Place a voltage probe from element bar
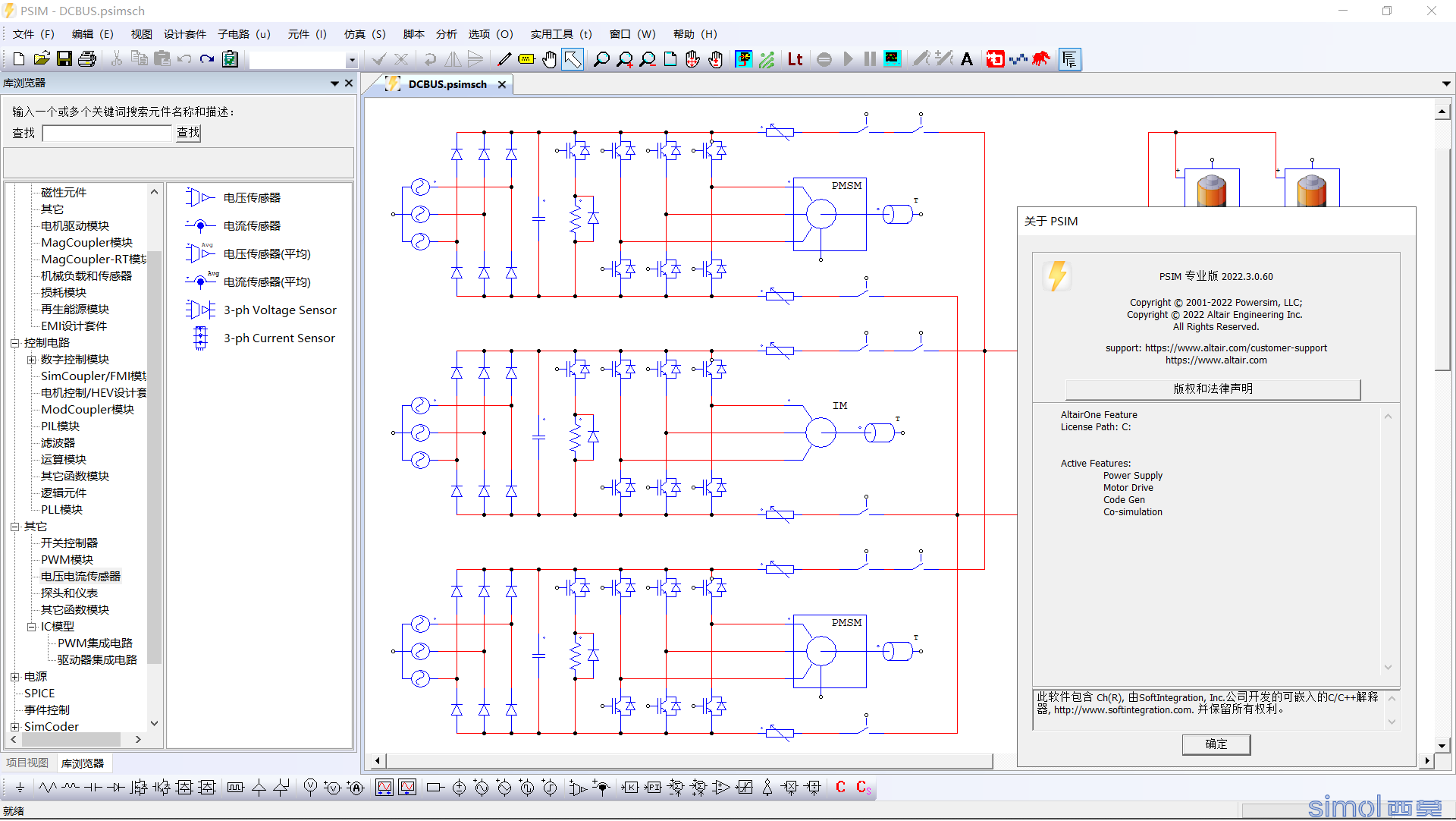Viewport: 1456px width, 821px height. point(310,788)
